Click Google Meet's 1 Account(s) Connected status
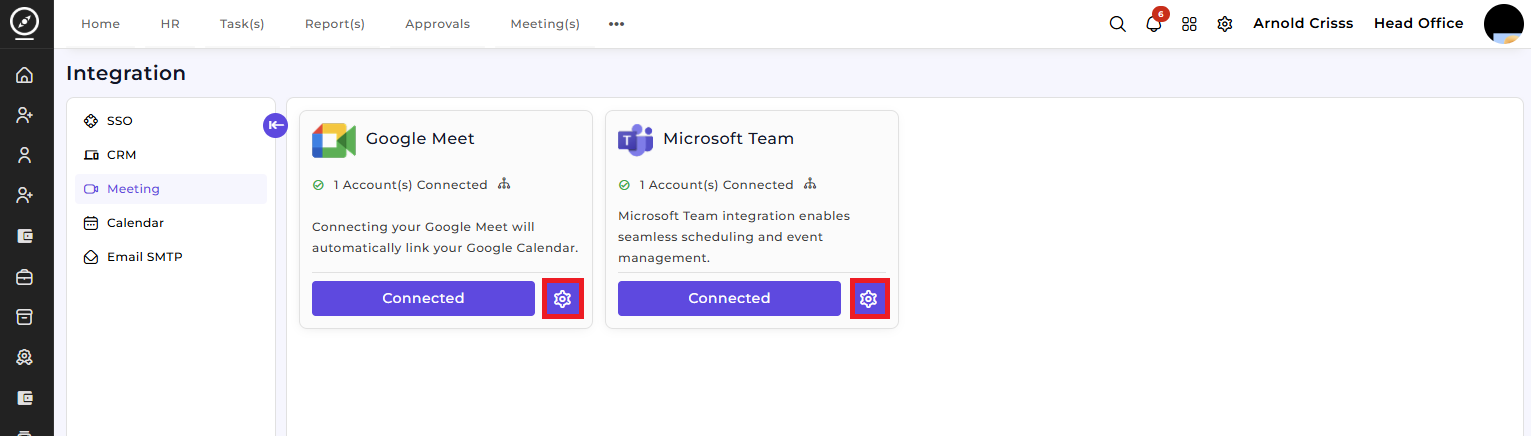Viewport: 1531px width, 436px height. coord(410,185)
